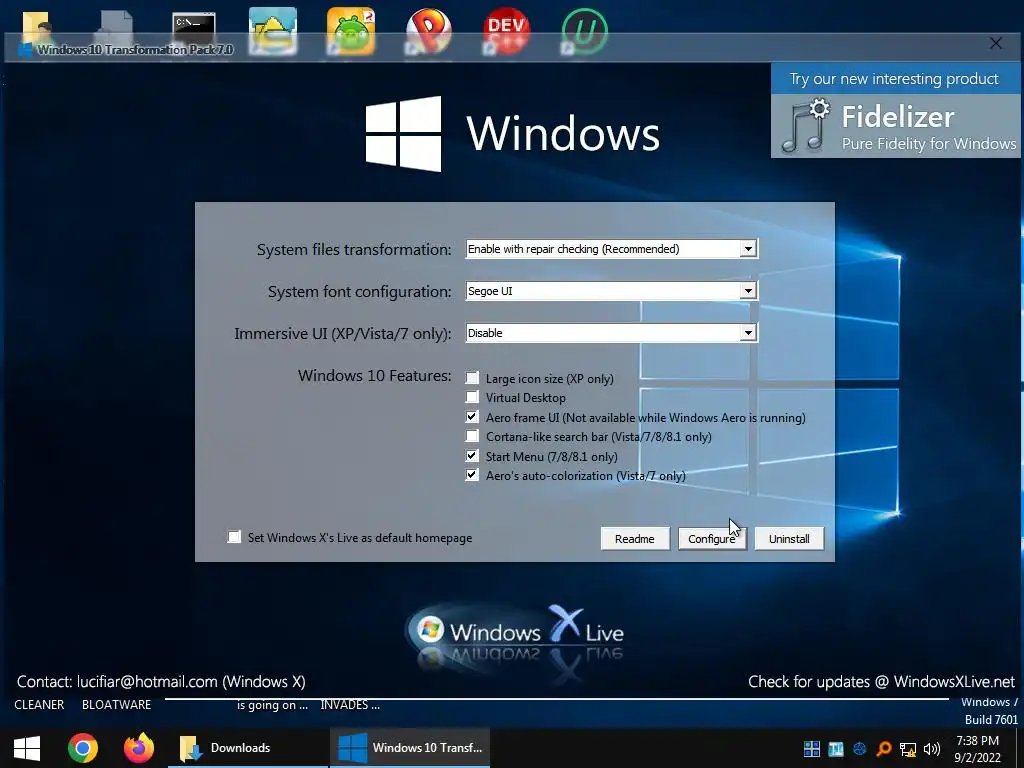The height and width of the screenshot is (768, 1024).
Task: Expand System files transformation dropdown arrow
Action: (x=748, y=249)
